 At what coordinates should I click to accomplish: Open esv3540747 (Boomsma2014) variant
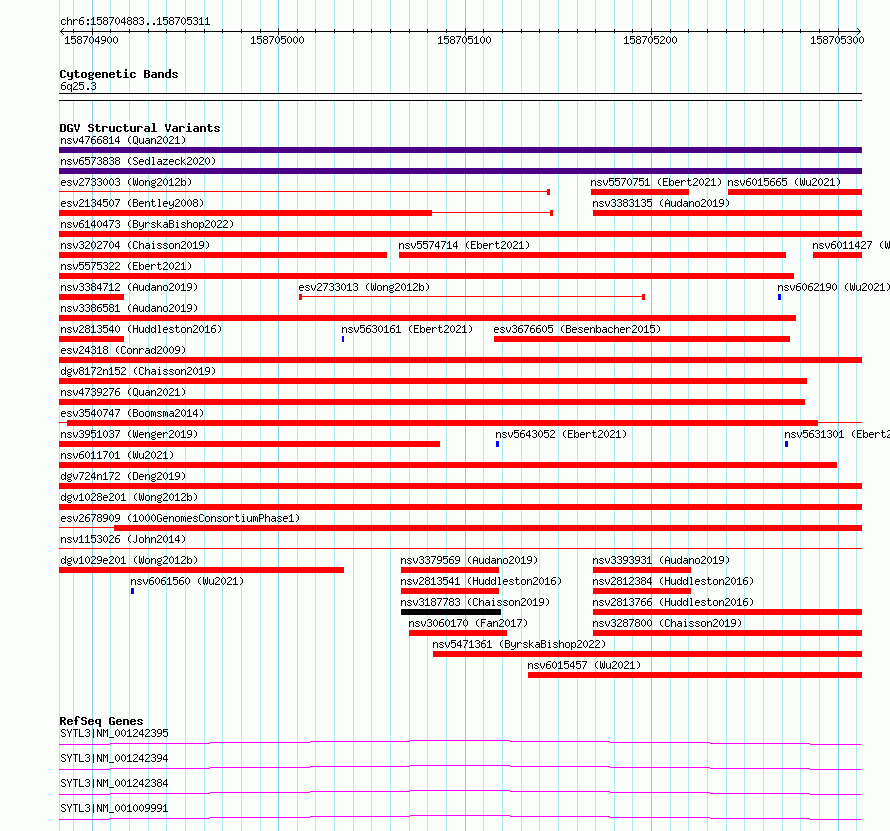[132, 413]
